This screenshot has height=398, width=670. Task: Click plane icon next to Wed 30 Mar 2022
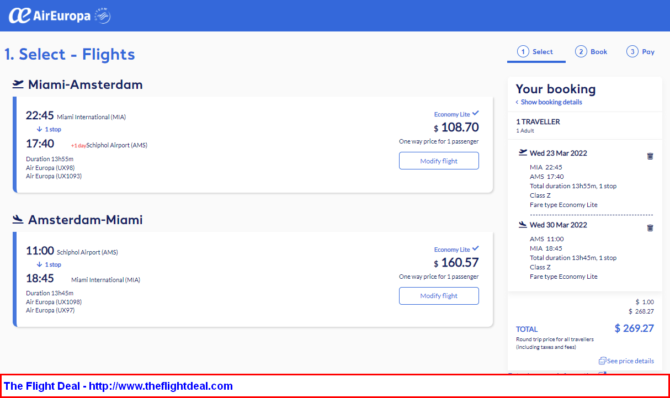pyautogui.click(x=523, y=224)
